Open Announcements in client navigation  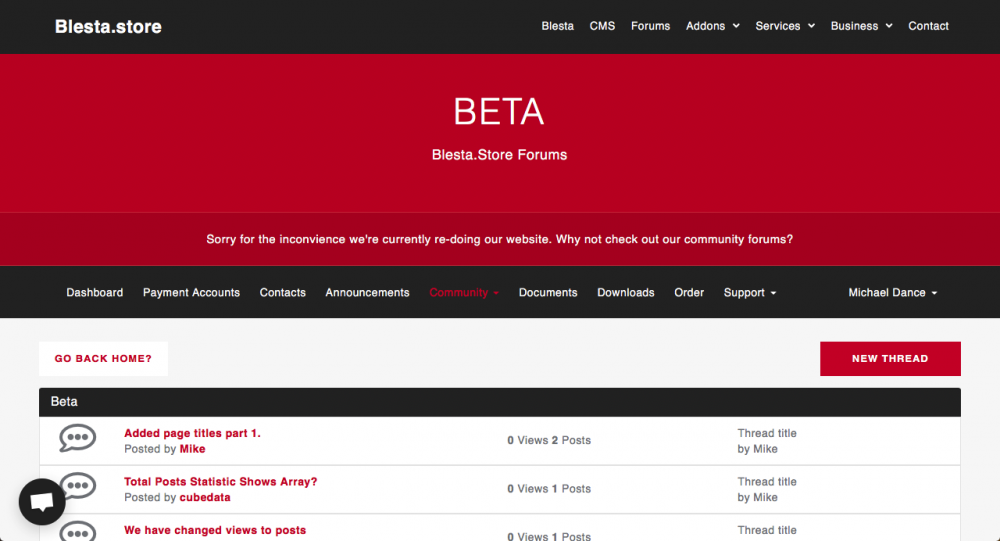367,292
